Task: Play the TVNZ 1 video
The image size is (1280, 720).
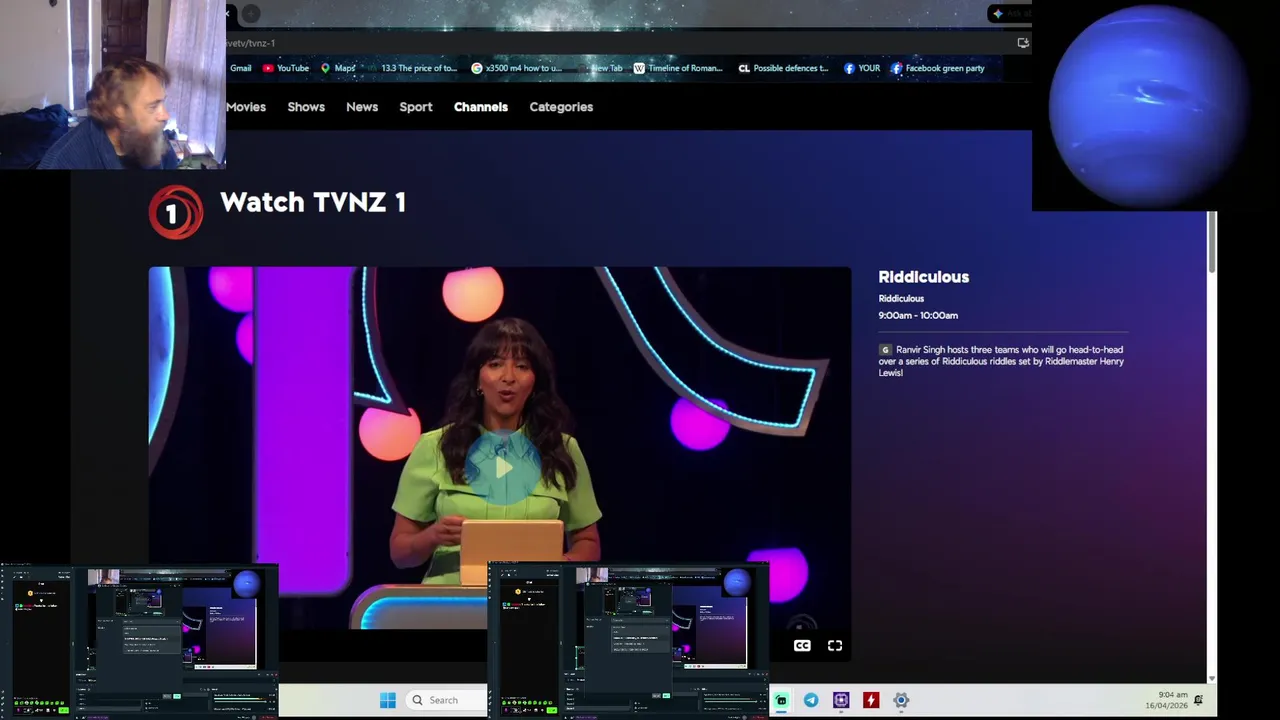Action: (502, 467)
